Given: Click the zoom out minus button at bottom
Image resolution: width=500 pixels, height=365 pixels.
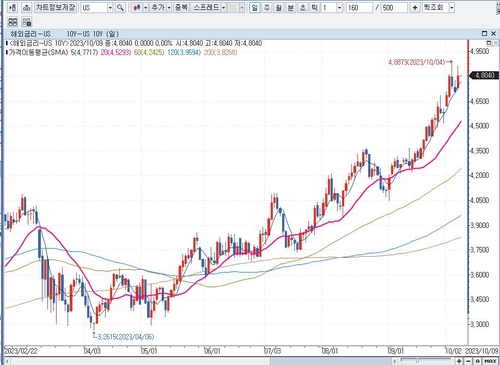Looking at the screenshot, I should coord(468,361).
